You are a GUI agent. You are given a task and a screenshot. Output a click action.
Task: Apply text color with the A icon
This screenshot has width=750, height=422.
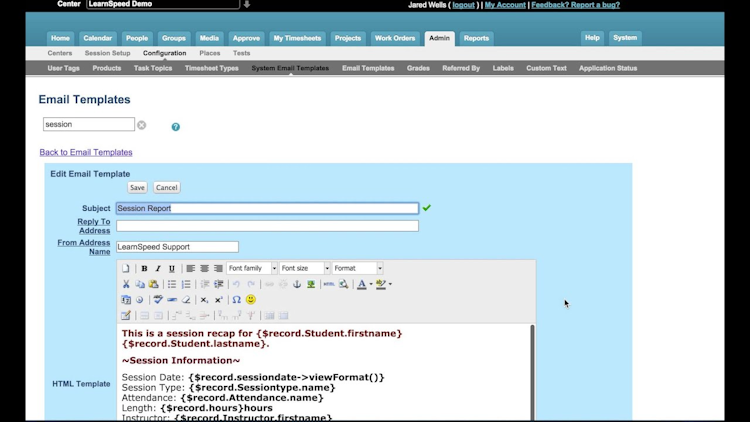click(x=362, y=284)
